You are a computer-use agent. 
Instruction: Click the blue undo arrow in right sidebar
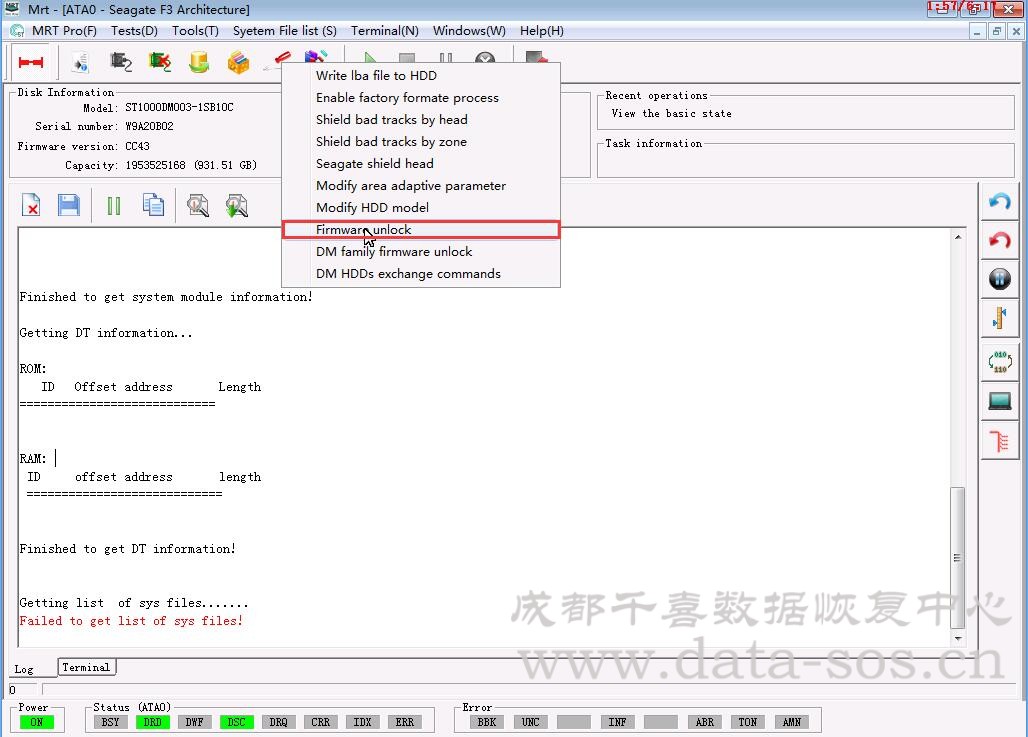(999, 202)
